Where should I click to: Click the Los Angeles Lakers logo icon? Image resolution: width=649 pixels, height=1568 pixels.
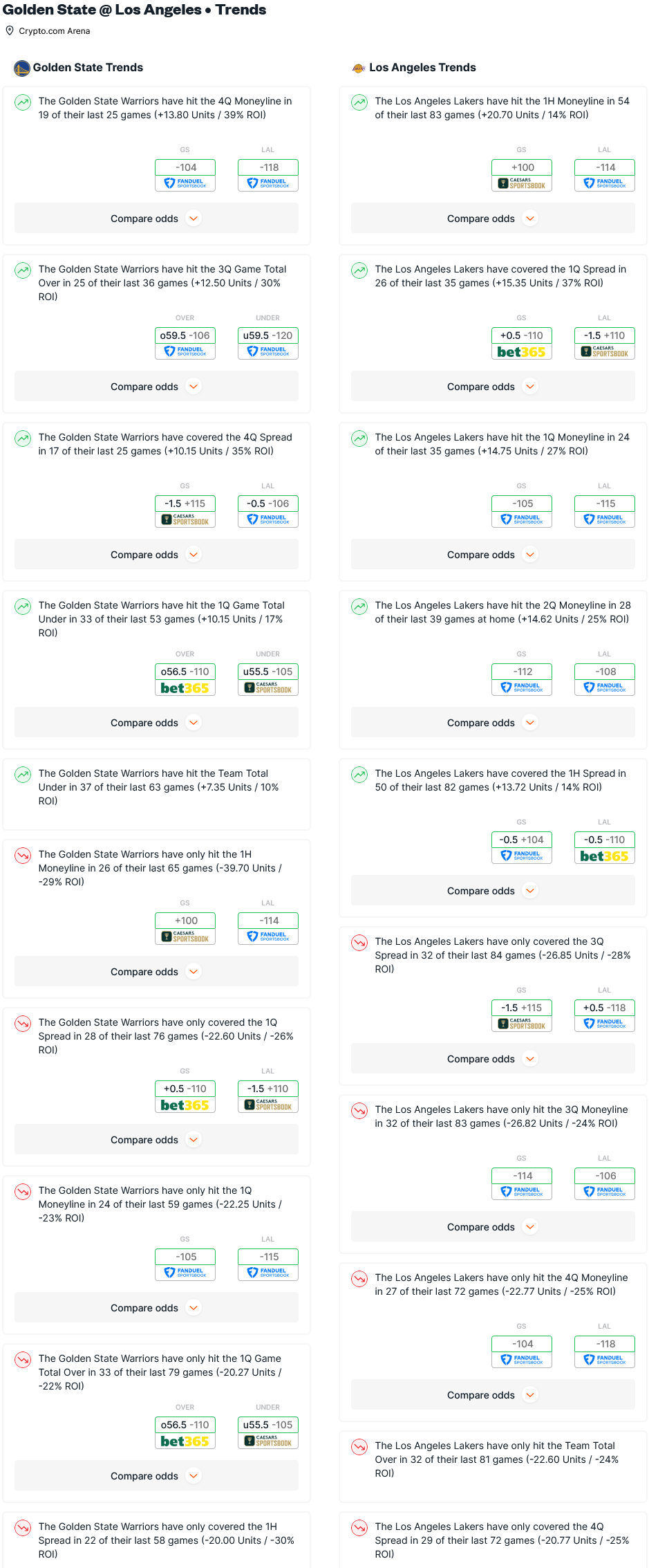point(359,68)
